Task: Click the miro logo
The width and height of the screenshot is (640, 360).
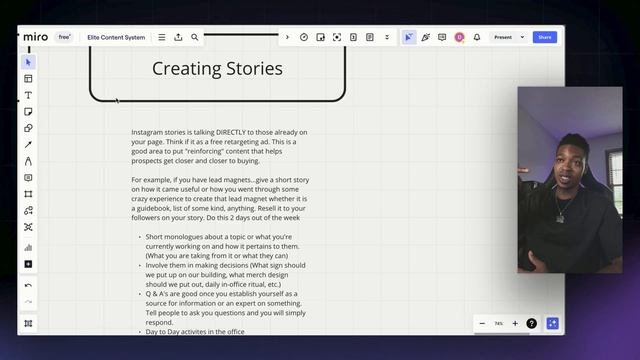Action: (x=36, y=37)
